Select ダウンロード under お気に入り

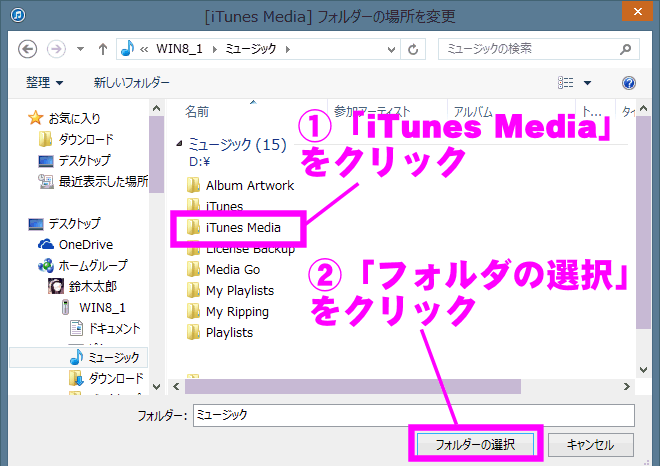click(86, 140)
